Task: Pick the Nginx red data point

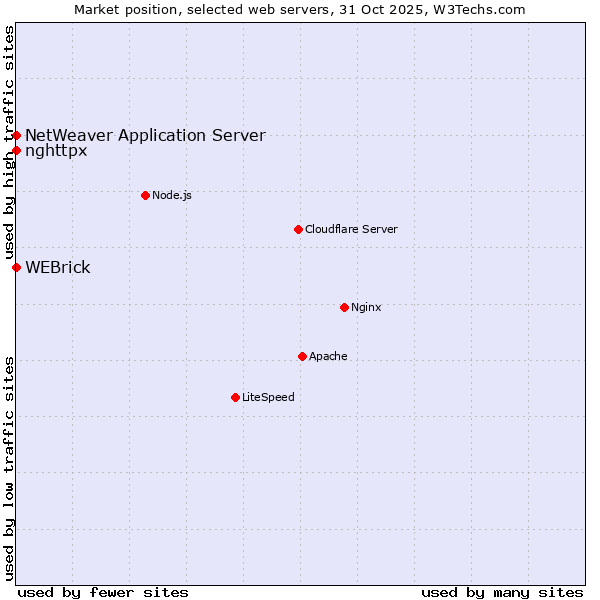Action: point(344,307)
